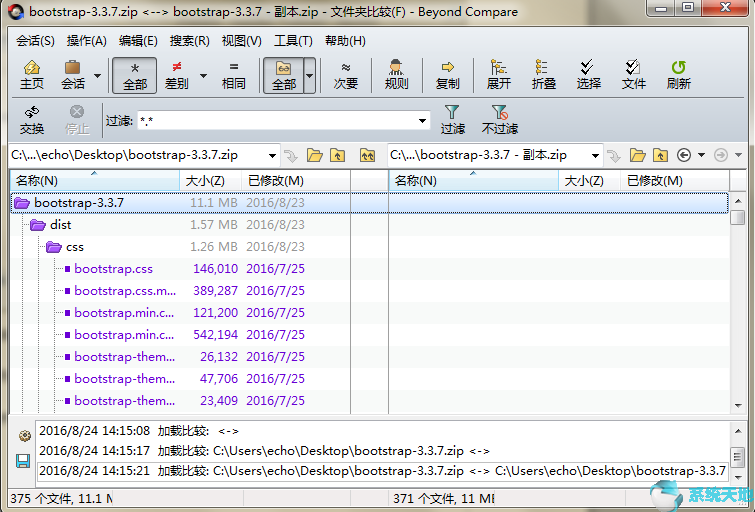Toggle the 全部 folder structure button

284,75
